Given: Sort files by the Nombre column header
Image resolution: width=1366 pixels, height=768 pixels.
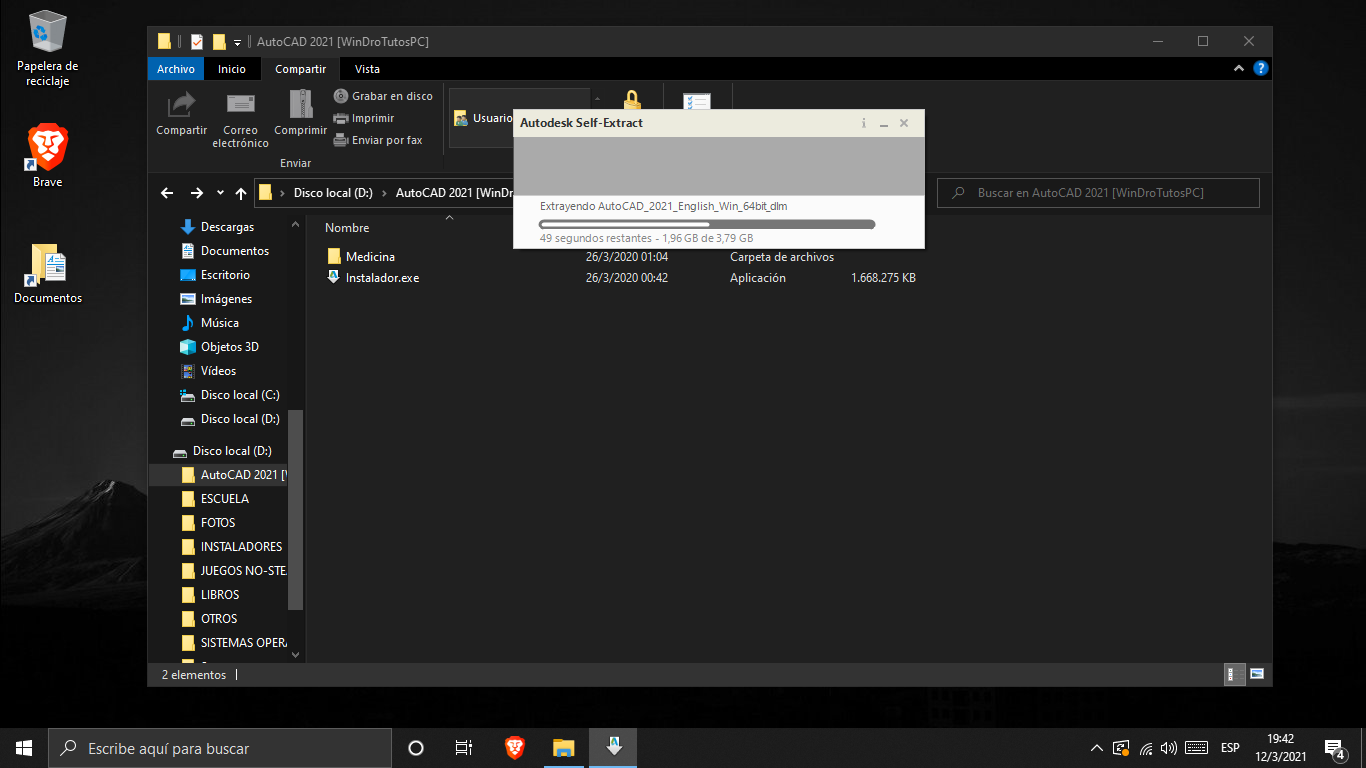Looking at the screenshot, I should pyautogui.click(x=347, y=228).
